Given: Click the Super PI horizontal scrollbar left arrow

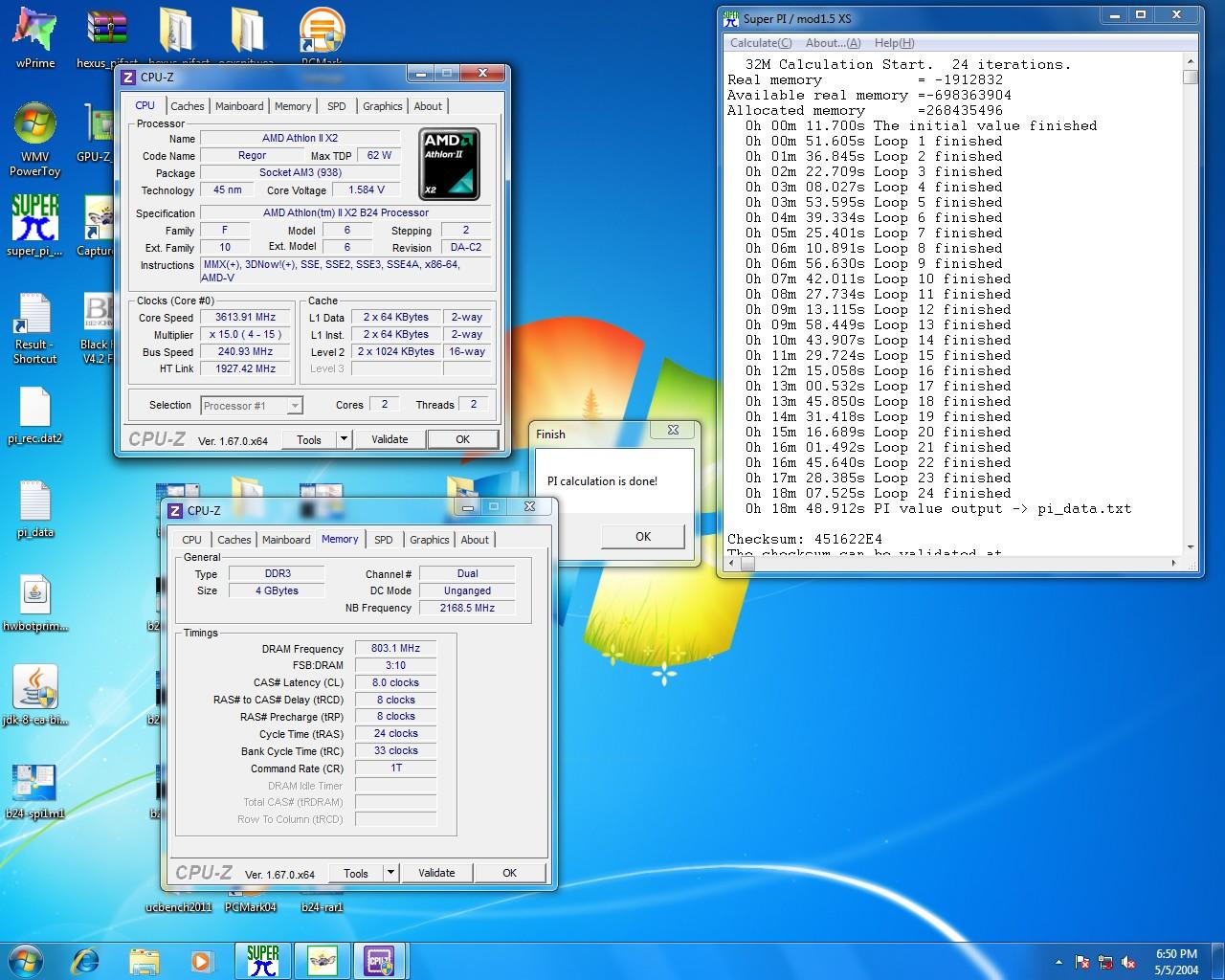Looking at the screenshot, I should pos(733,563).
